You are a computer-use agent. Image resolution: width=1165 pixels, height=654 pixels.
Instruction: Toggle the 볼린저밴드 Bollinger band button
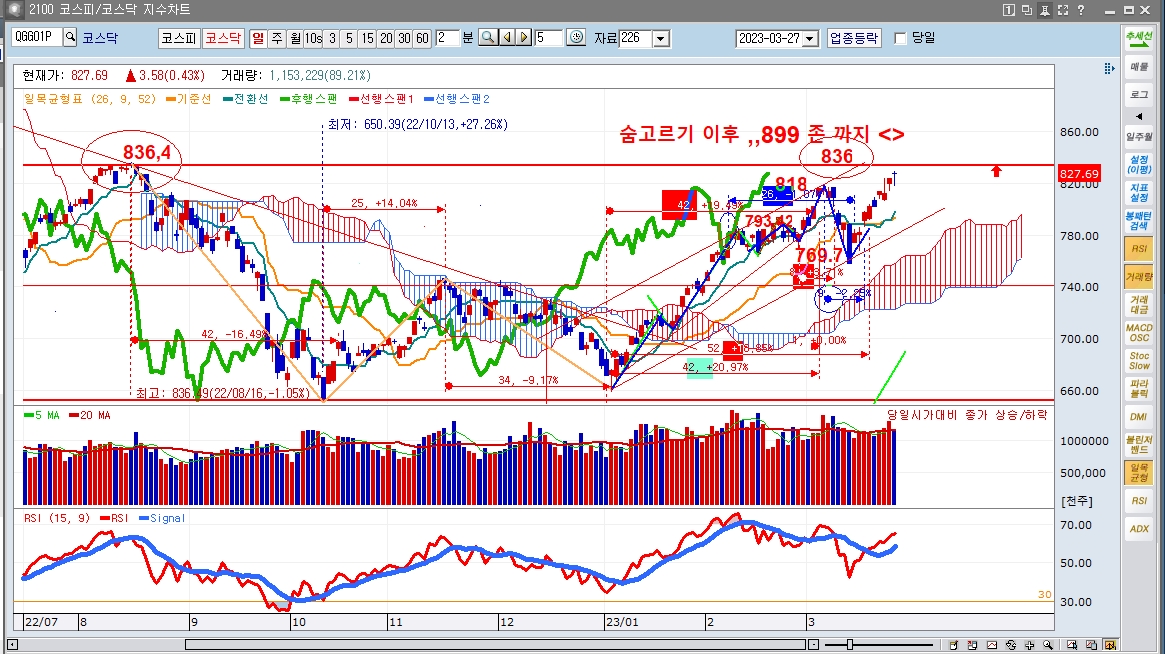pos(1139,444)
